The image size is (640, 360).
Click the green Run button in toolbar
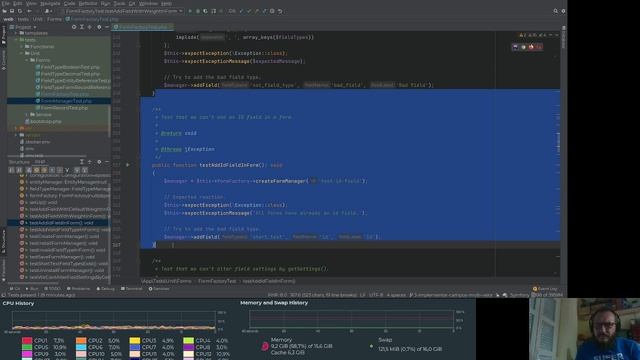[190, 11]
